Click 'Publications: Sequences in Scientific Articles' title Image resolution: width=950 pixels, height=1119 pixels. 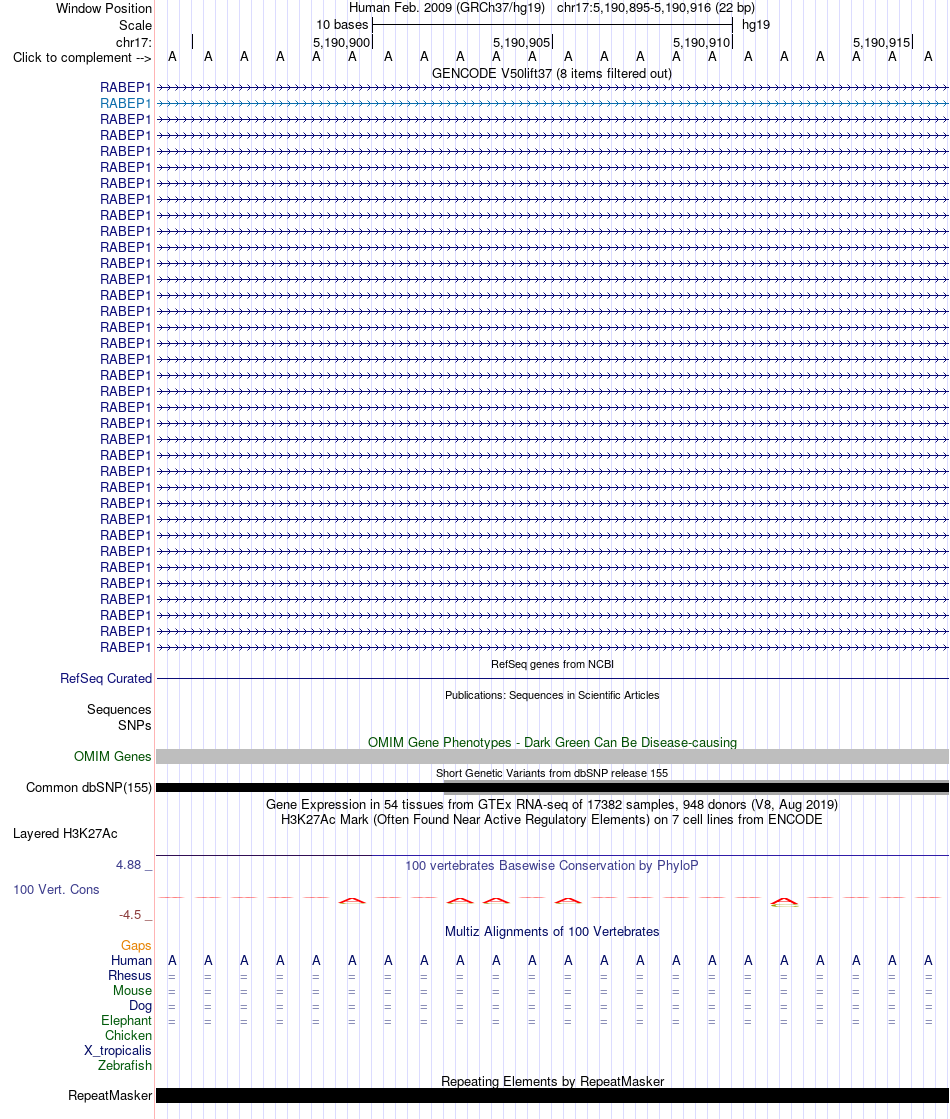point(552,695)
